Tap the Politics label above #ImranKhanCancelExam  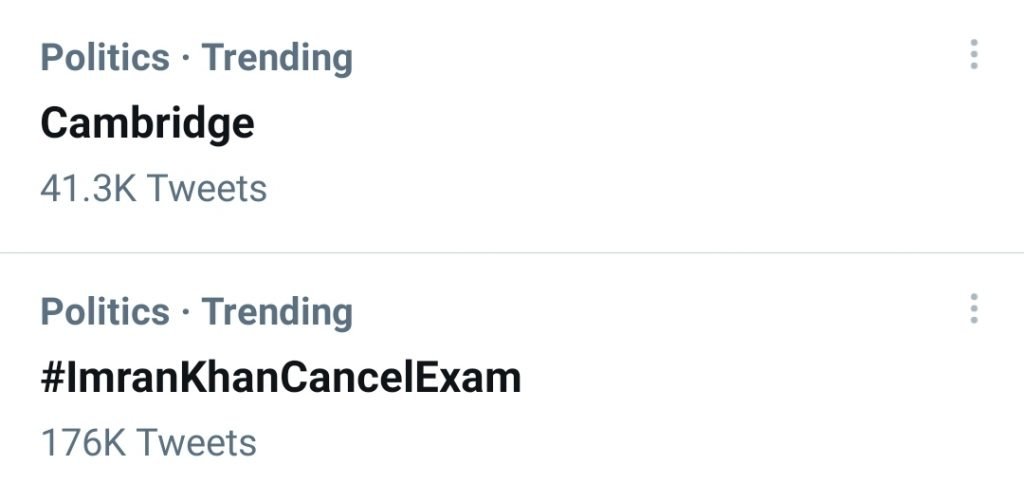(105, 312)
